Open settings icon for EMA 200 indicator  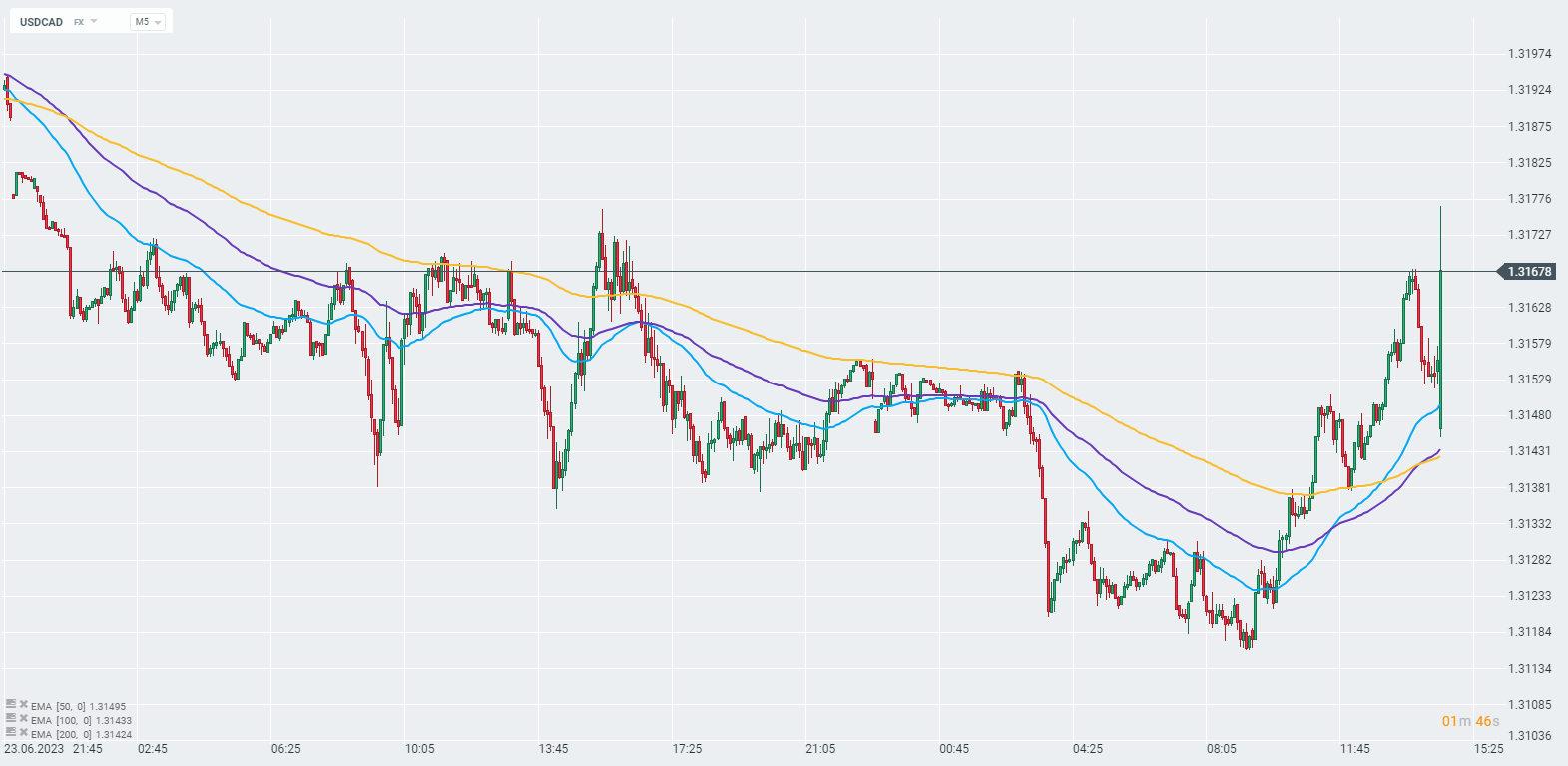tap(11, 732)
